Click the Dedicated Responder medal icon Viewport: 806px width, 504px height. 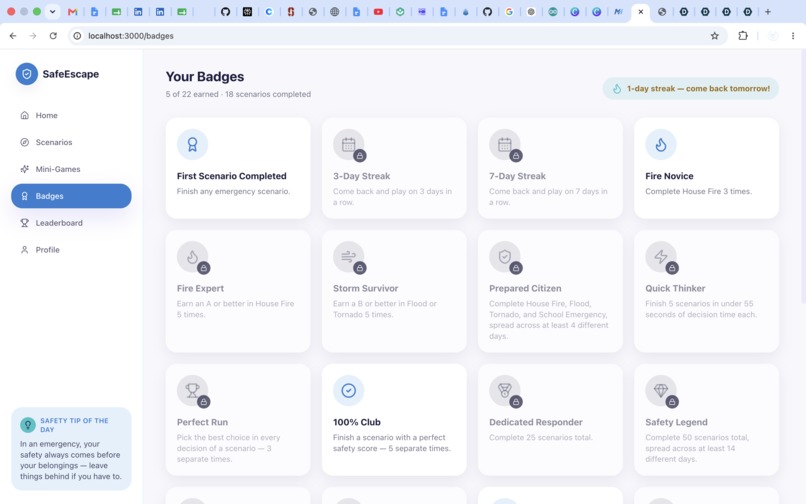pos(505,390)
